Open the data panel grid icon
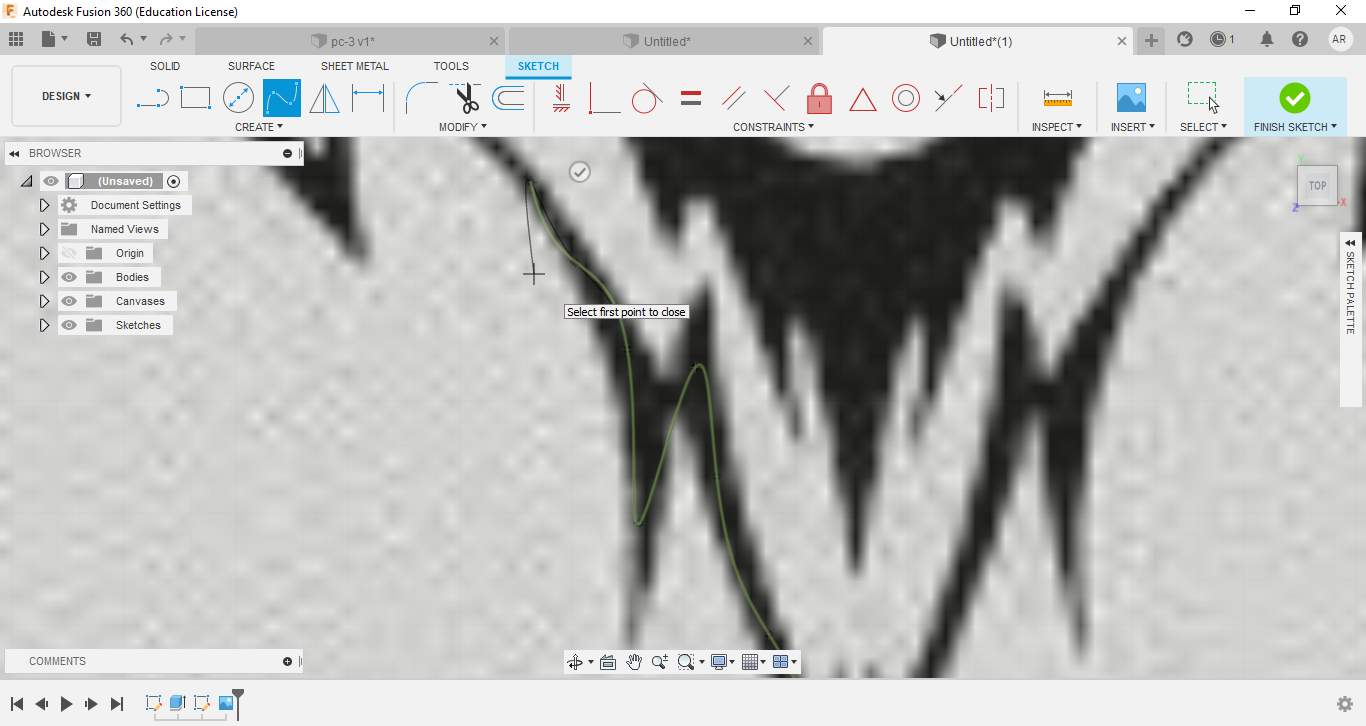 16,39
